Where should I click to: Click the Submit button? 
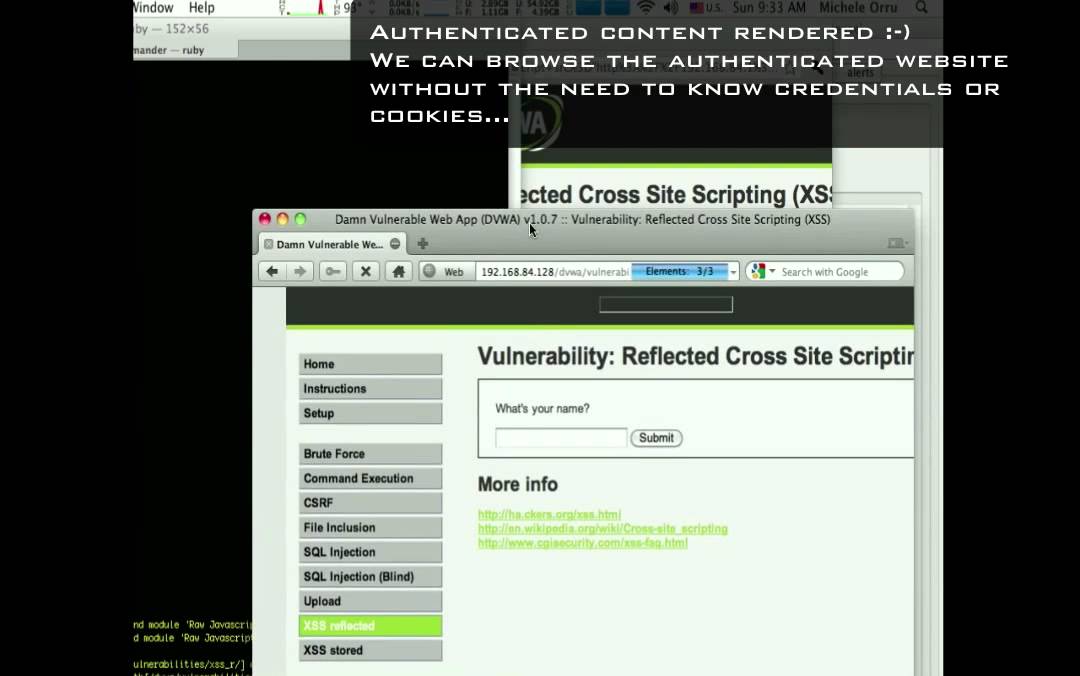click(x=656, y=438)
